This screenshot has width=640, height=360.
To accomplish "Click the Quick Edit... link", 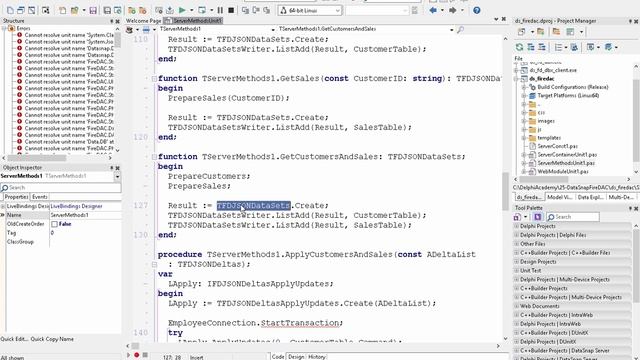I will 14,339.
